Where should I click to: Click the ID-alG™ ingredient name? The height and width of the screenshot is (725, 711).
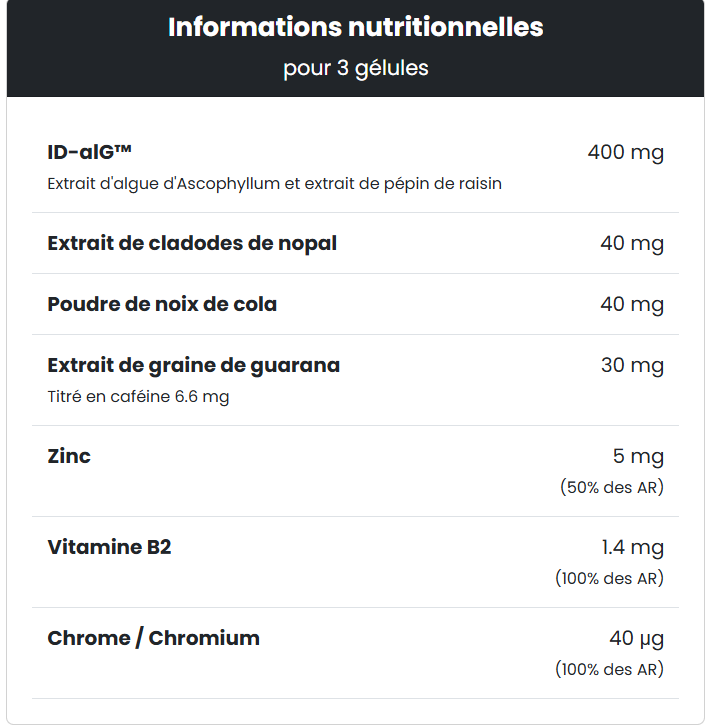[90, 152]
